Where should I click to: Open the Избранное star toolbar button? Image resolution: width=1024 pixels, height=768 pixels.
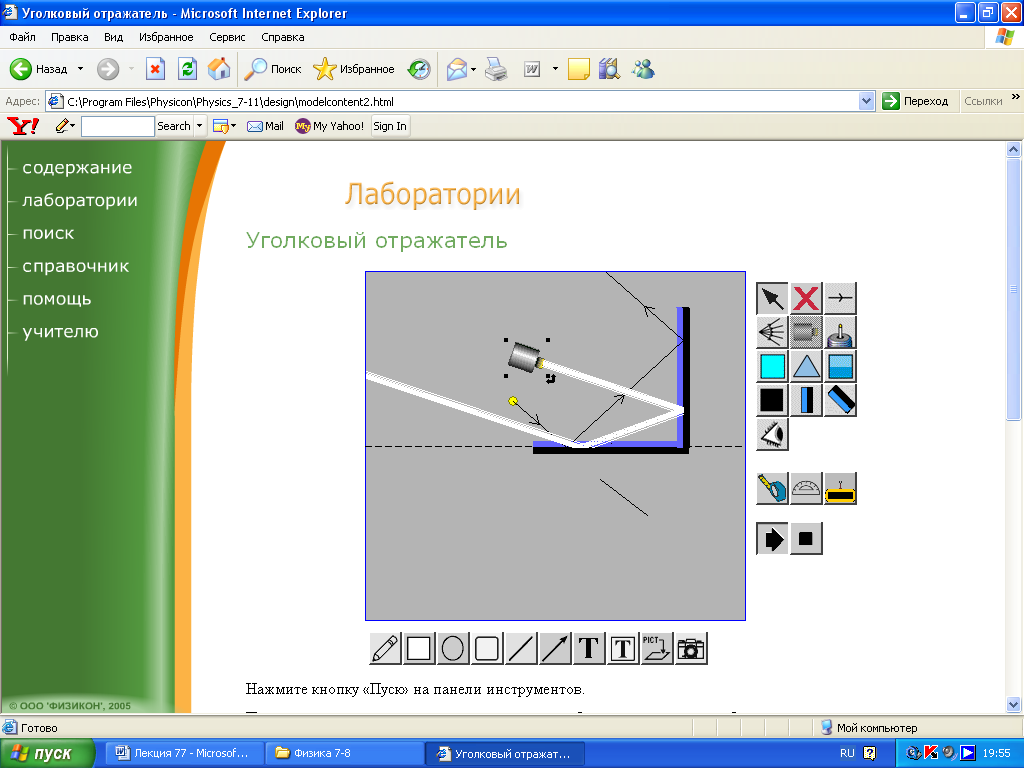click(353, 69)
